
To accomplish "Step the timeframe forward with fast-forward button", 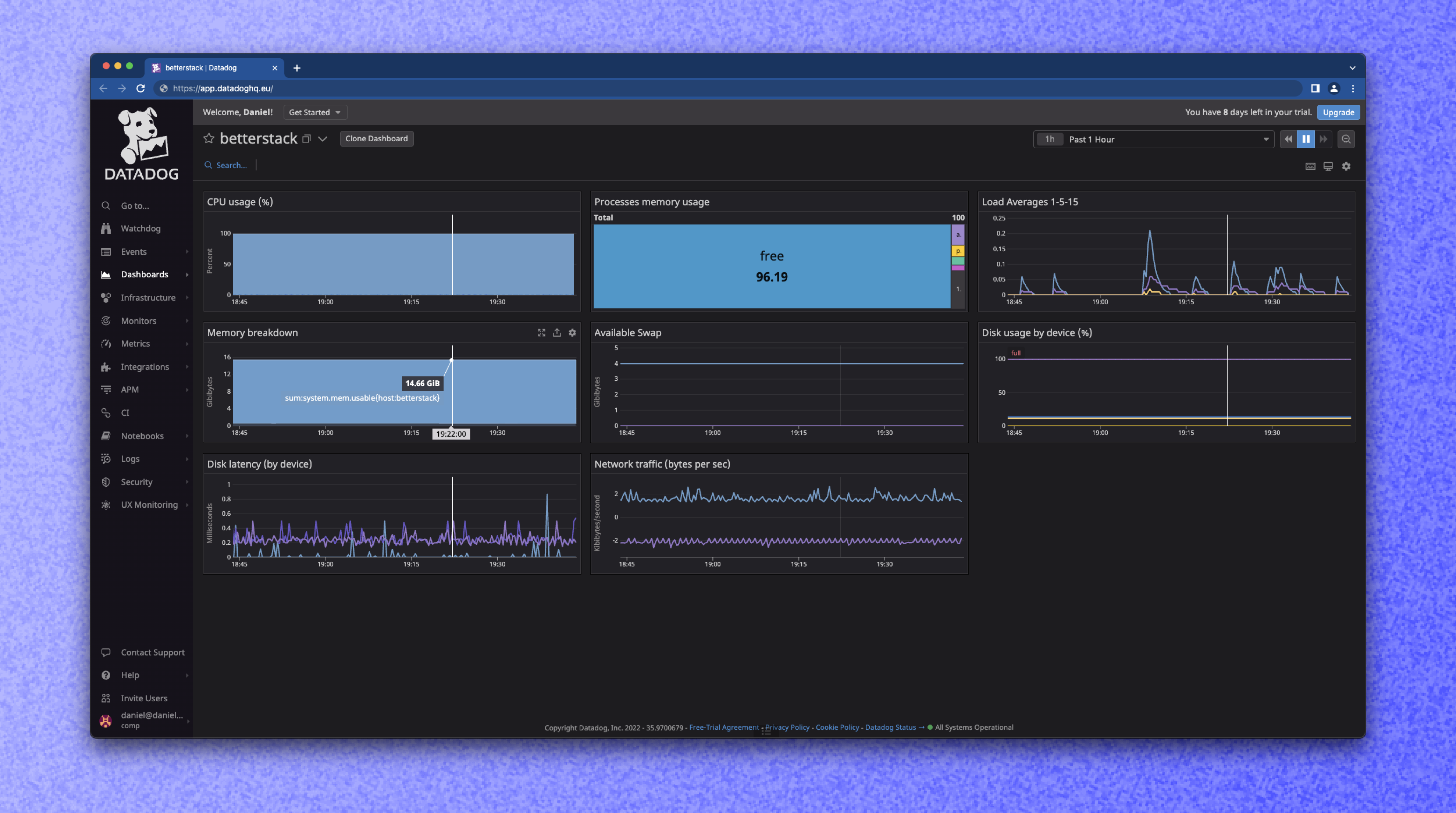I will (1323, 139).
